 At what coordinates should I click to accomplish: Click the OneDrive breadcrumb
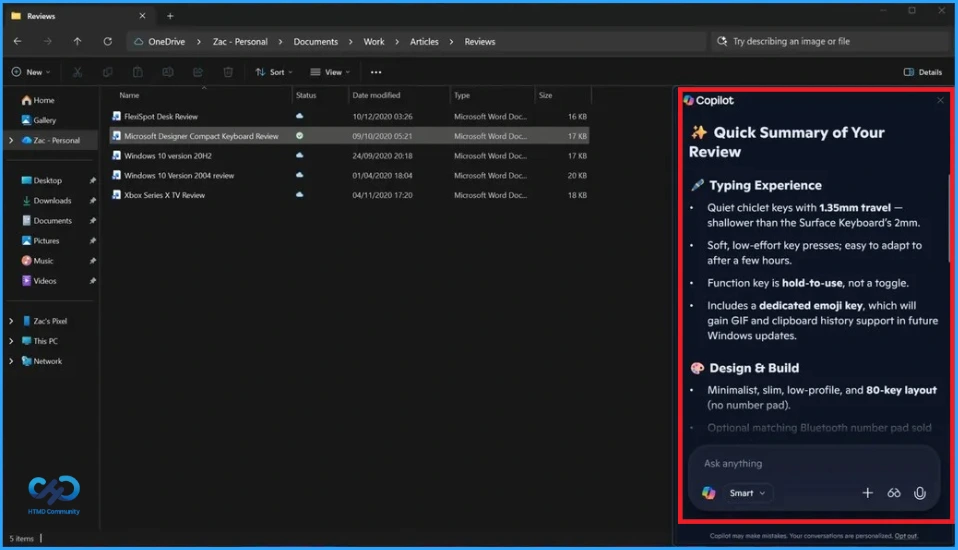166,42
